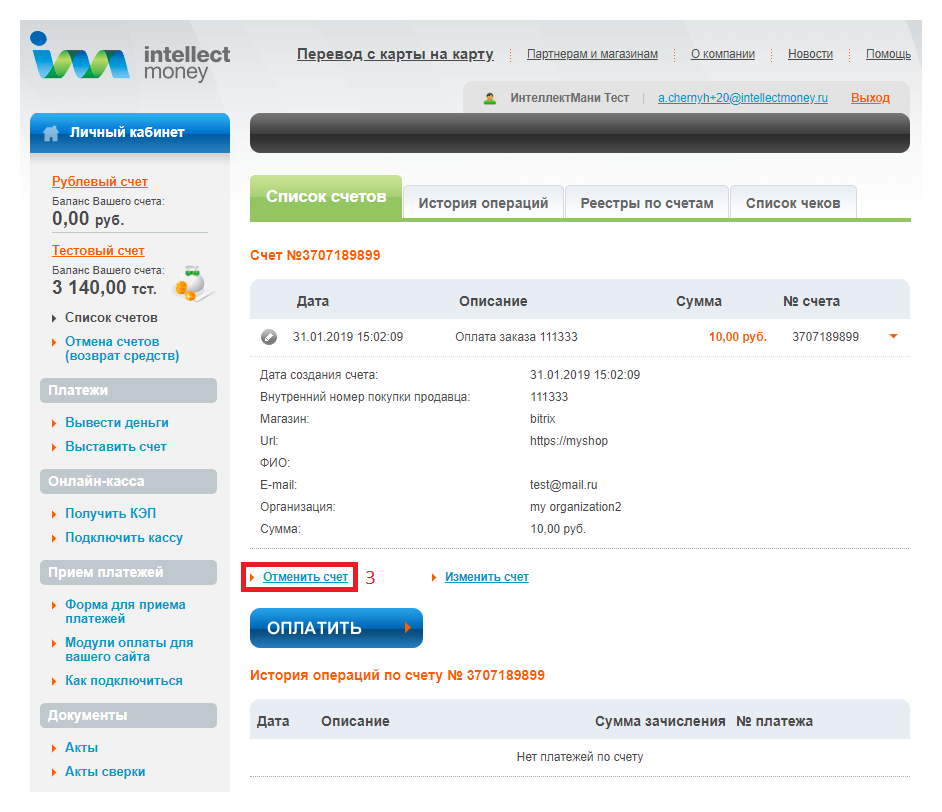Open Модули оплаты для вашего сайта
The width and height of the screenshot is (942, 812).
point(129,649)
